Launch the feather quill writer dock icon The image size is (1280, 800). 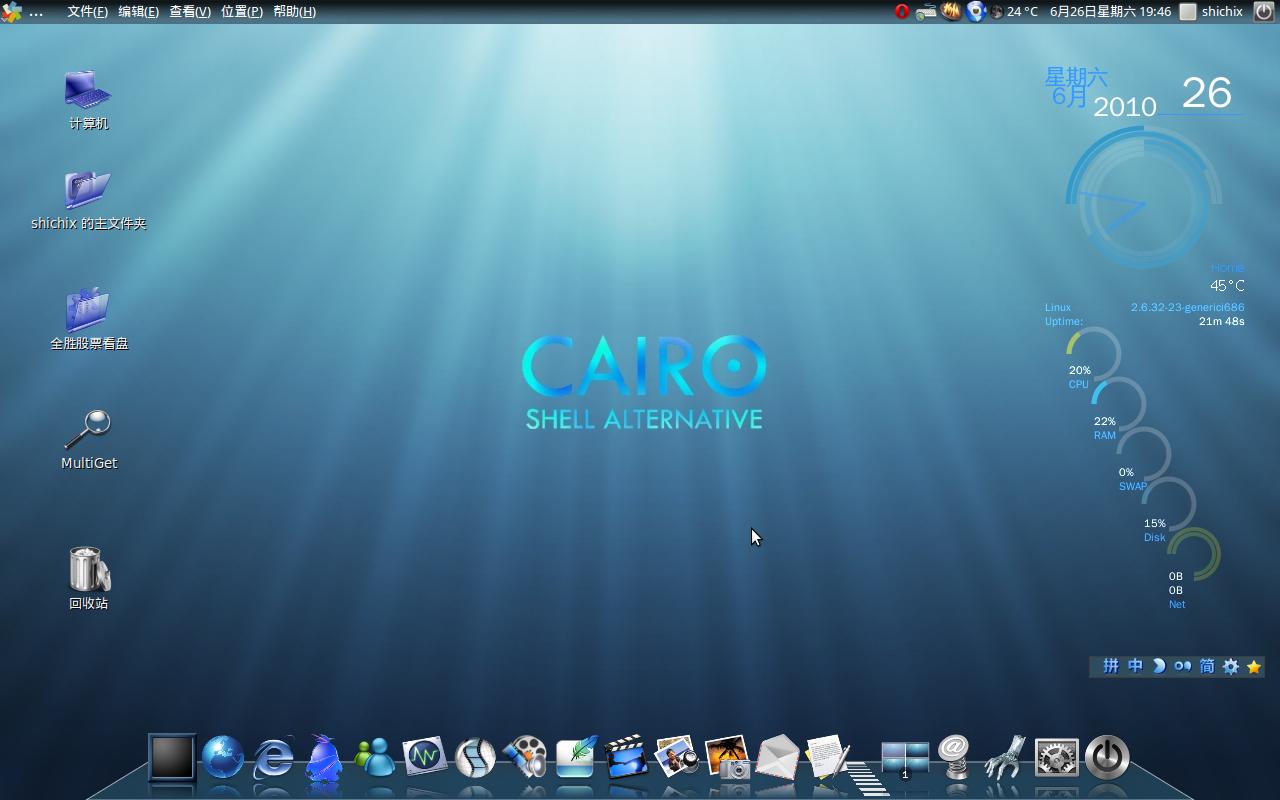[x=576, y=757]
